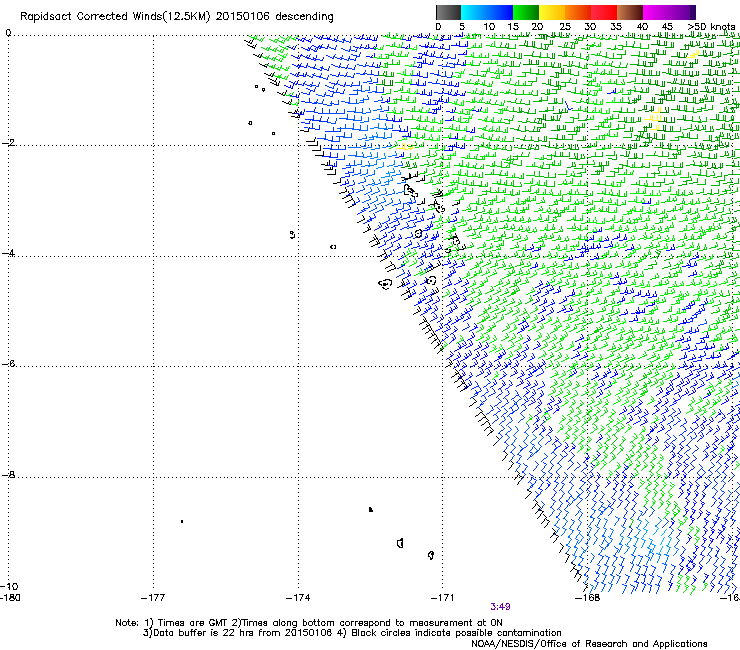Click the '-6' latitude axis label

coord(8,363)
